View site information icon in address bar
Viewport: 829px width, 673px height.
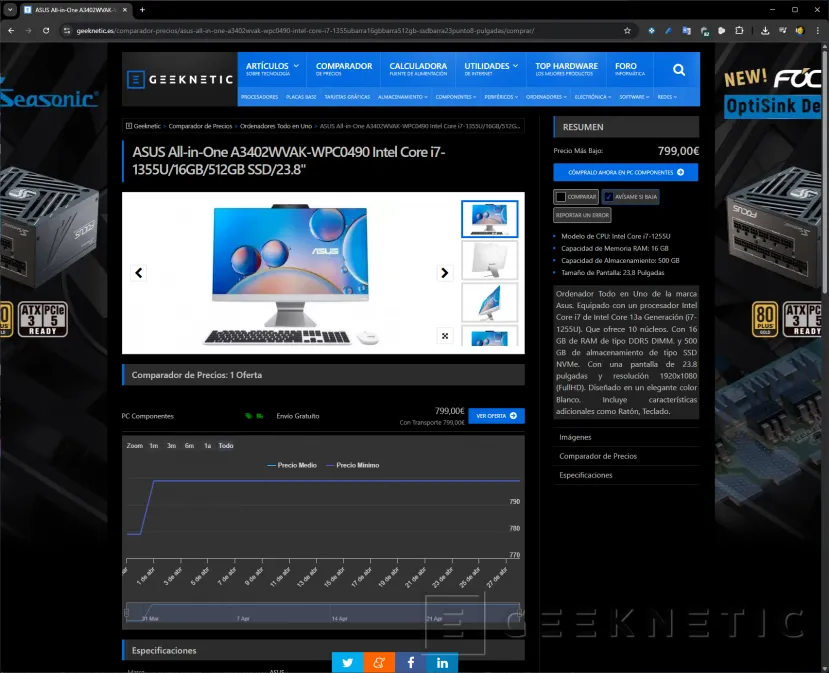67,31
